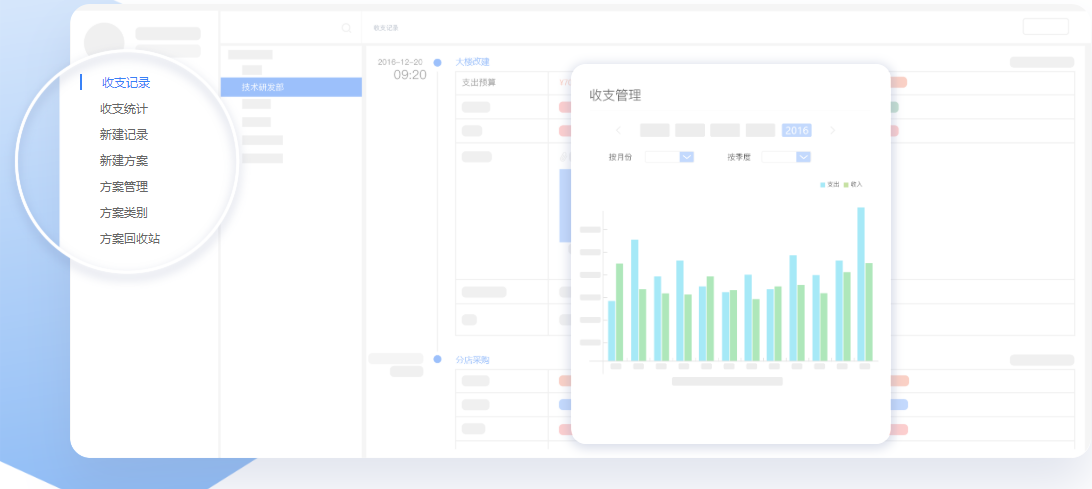
Task: Open 收支统计 in the sidebar menu
Action: (124, 109)
